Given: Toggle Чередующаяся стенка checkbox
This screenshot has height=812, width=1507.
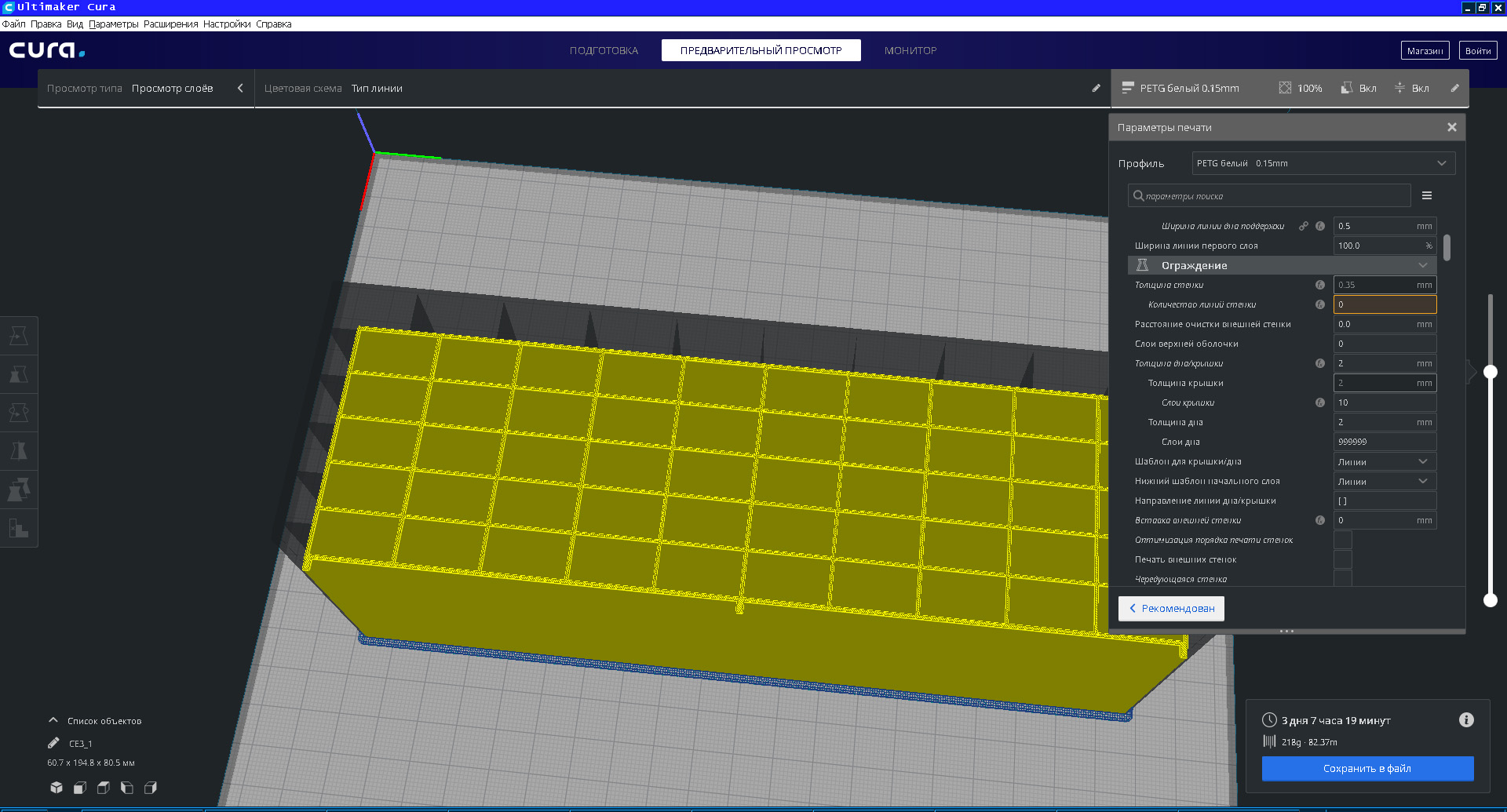Looking at the screenshot, I should 1343,579.
